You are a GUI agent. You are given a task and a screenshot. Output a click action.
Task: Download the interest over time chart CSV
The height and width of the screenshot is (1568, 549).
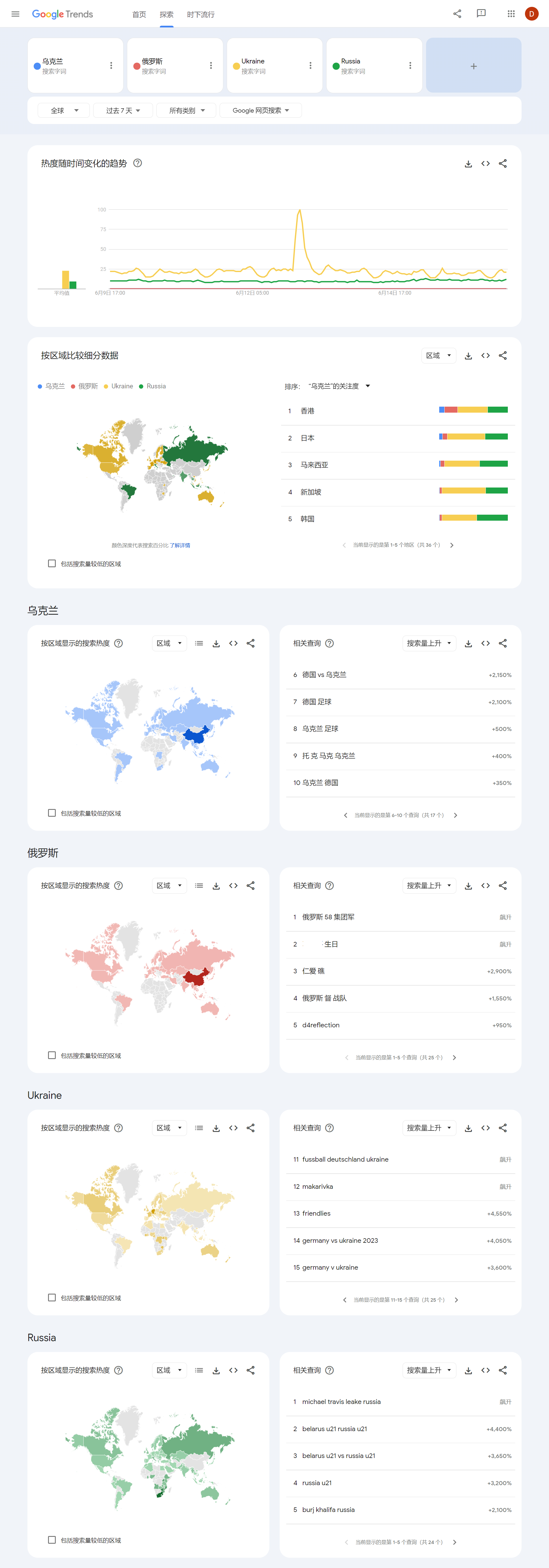tap(468, 164)
